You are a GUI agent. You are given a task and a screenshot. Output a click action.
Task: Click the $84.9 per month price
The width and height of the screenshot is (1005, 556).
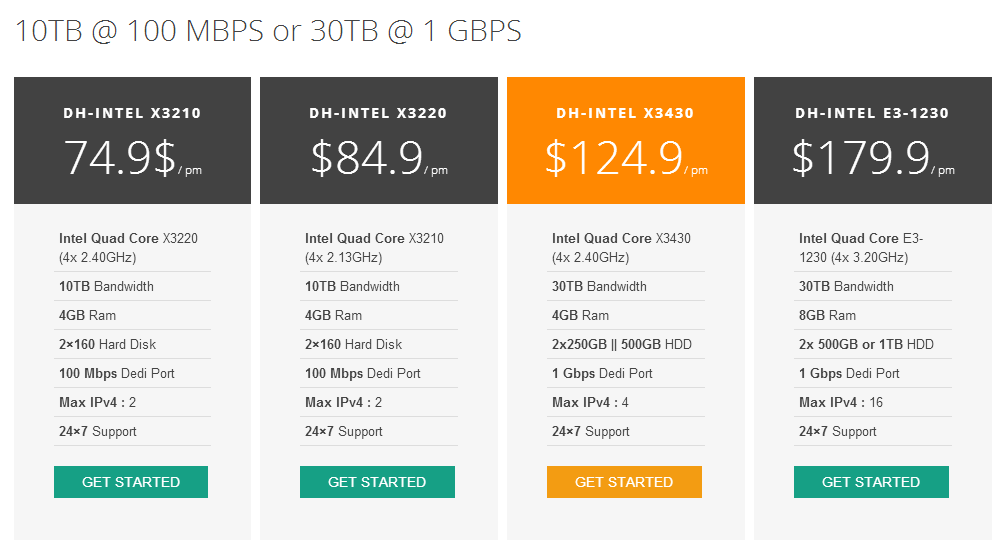(367, 158)
